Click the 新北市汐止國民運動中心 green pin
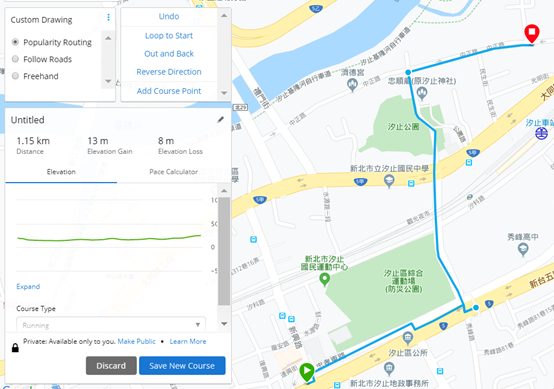554x389 pixels. (x=324, y=280)
